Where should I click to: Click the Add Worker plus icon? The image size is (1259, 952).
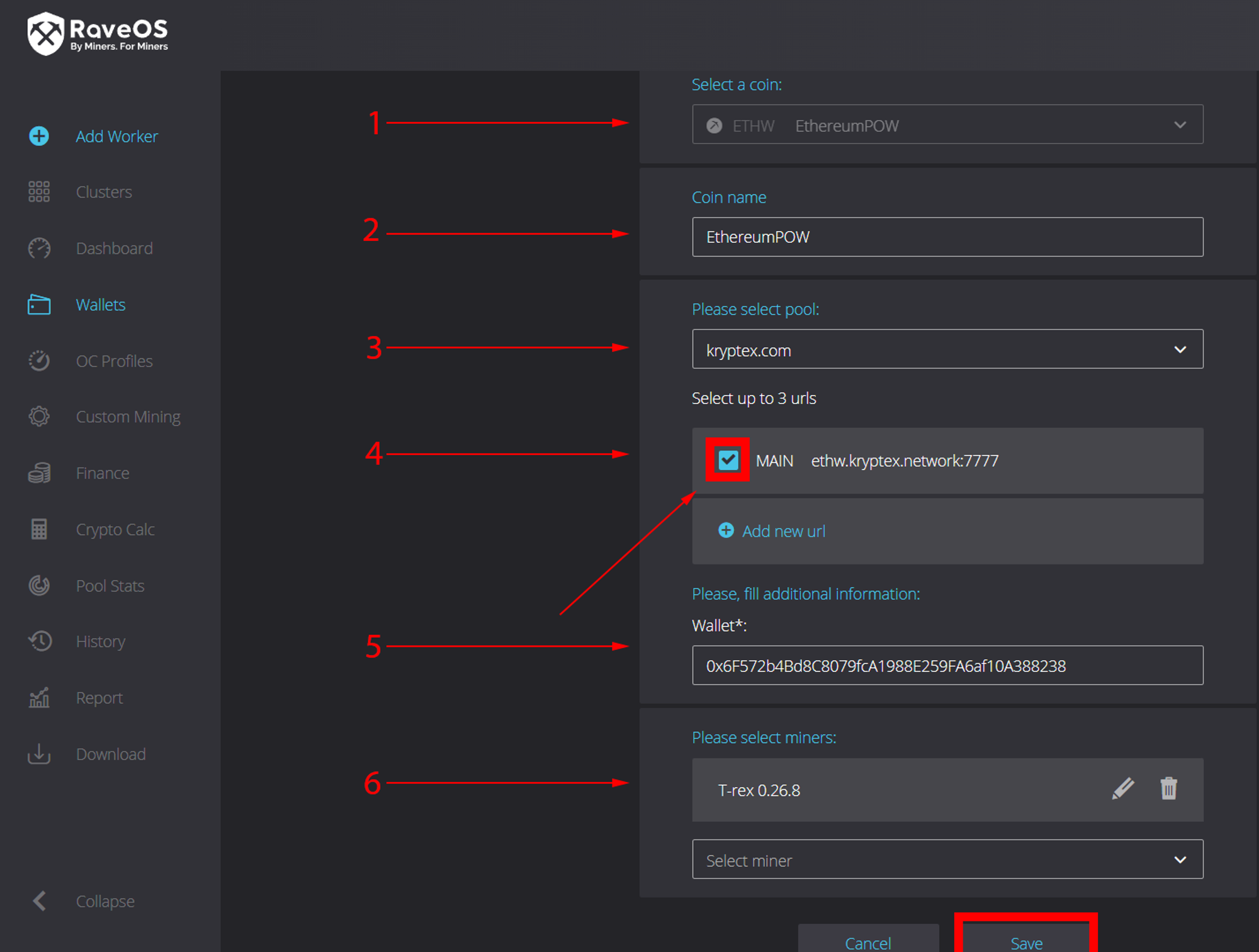[39, 136]
